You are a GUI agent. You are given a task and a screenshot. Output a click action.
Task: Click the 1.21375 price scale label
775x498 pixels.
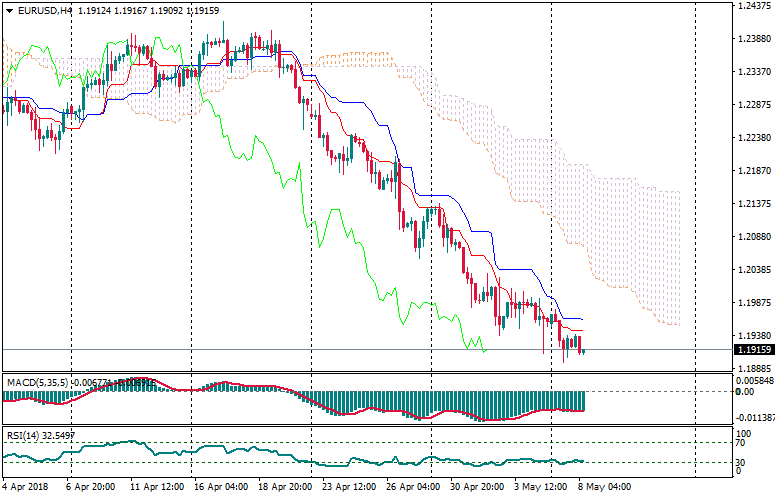click(x=751, y=204)
